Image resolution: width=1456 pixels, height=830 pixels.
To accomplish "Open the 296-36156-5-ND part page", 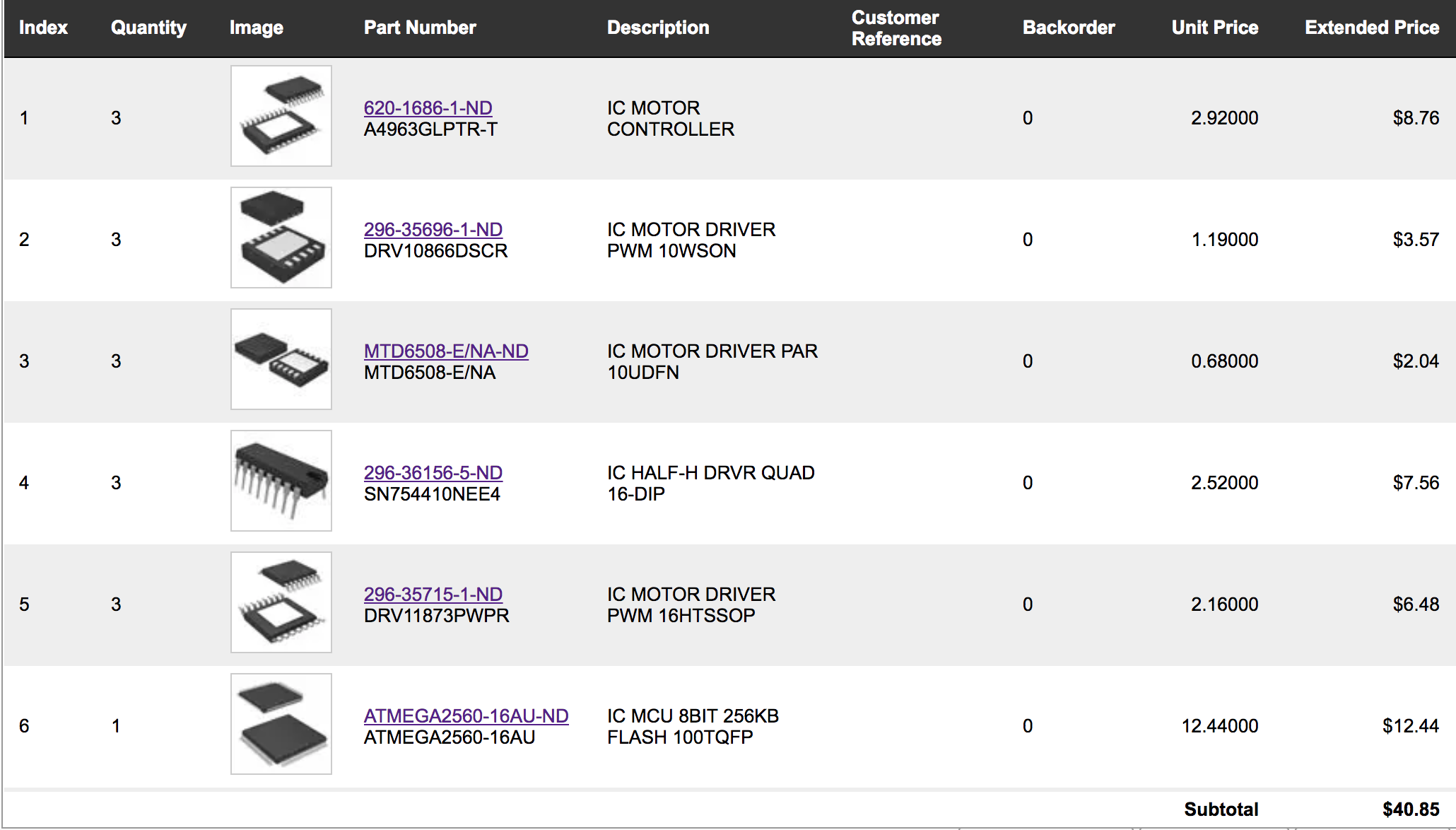I will click(x=433, y=473).
